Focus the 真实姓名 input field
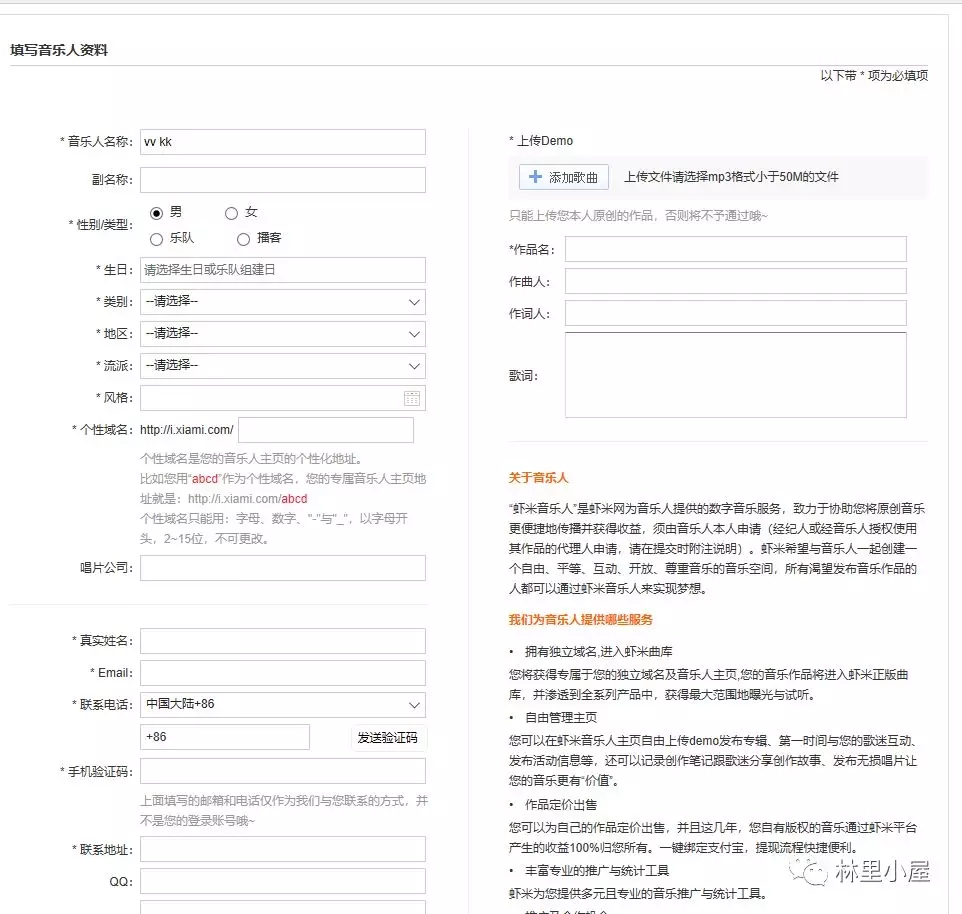962x914 pixels. [283, 641]
